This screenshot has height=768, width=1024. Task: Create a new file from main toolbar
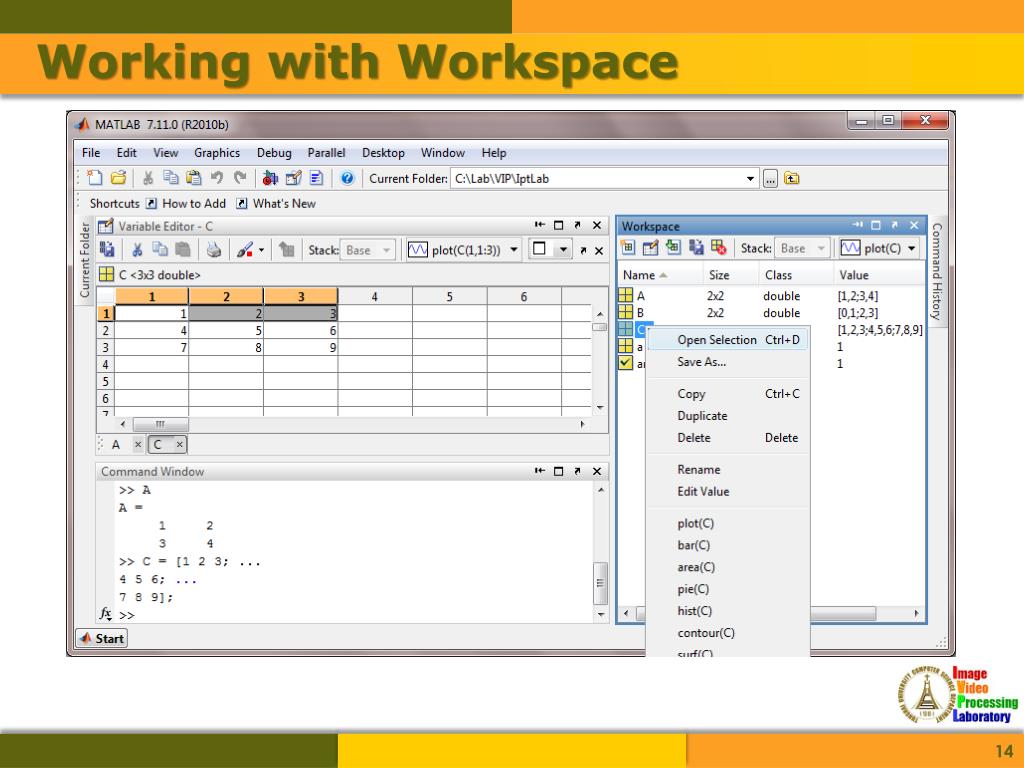[x=95, y=178]
